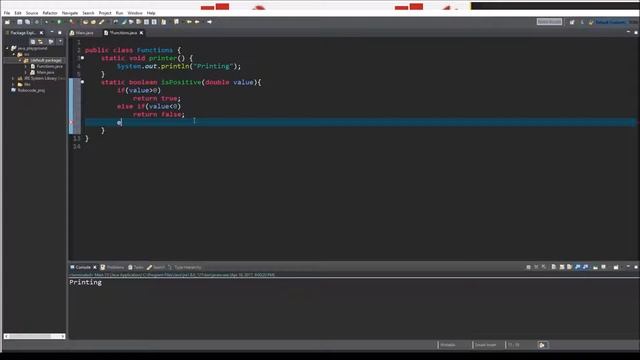Toggle Pin Console in Console toolbar
Screen dimensions: 640x360
pos(595,267)
